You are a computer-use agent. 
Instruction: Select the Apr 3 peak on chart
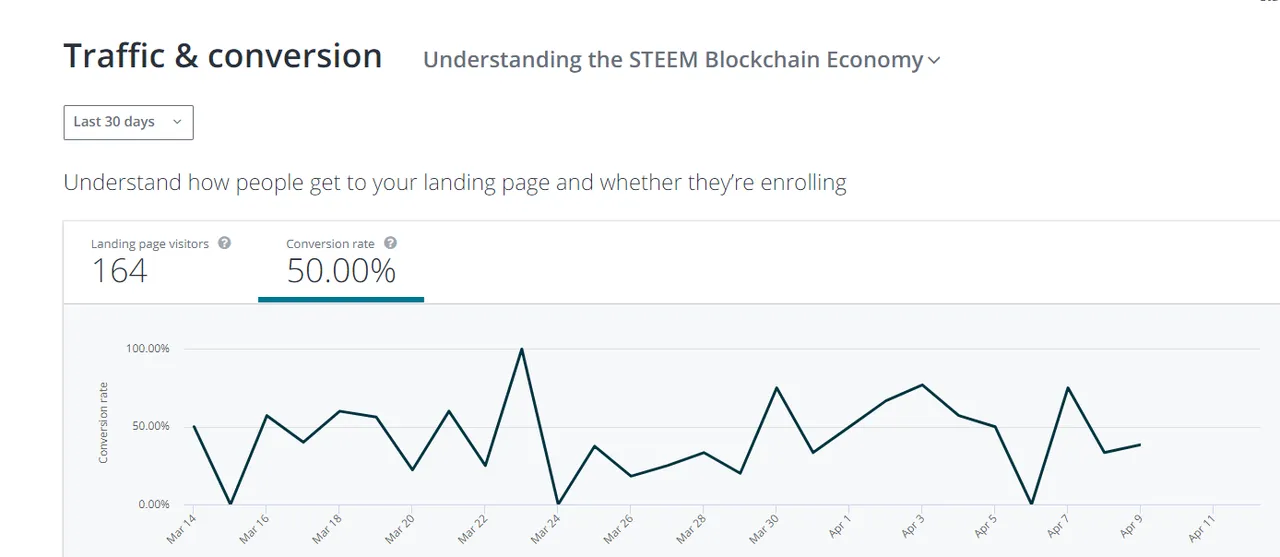(x=922, y=385)
